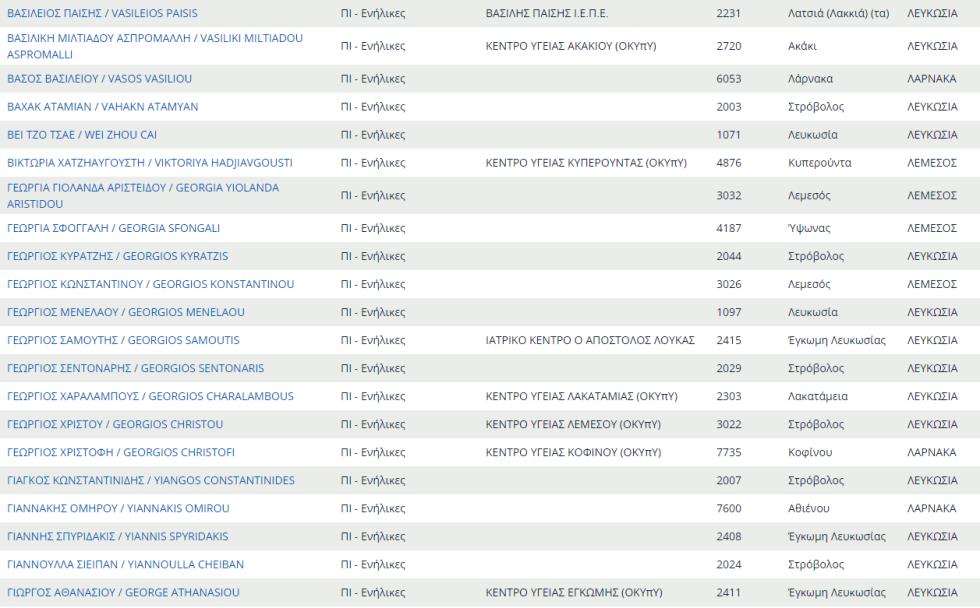Select the Georgios Sentonaris link
This screenshot has height=608, width=980.
click(x=135, y=368)
